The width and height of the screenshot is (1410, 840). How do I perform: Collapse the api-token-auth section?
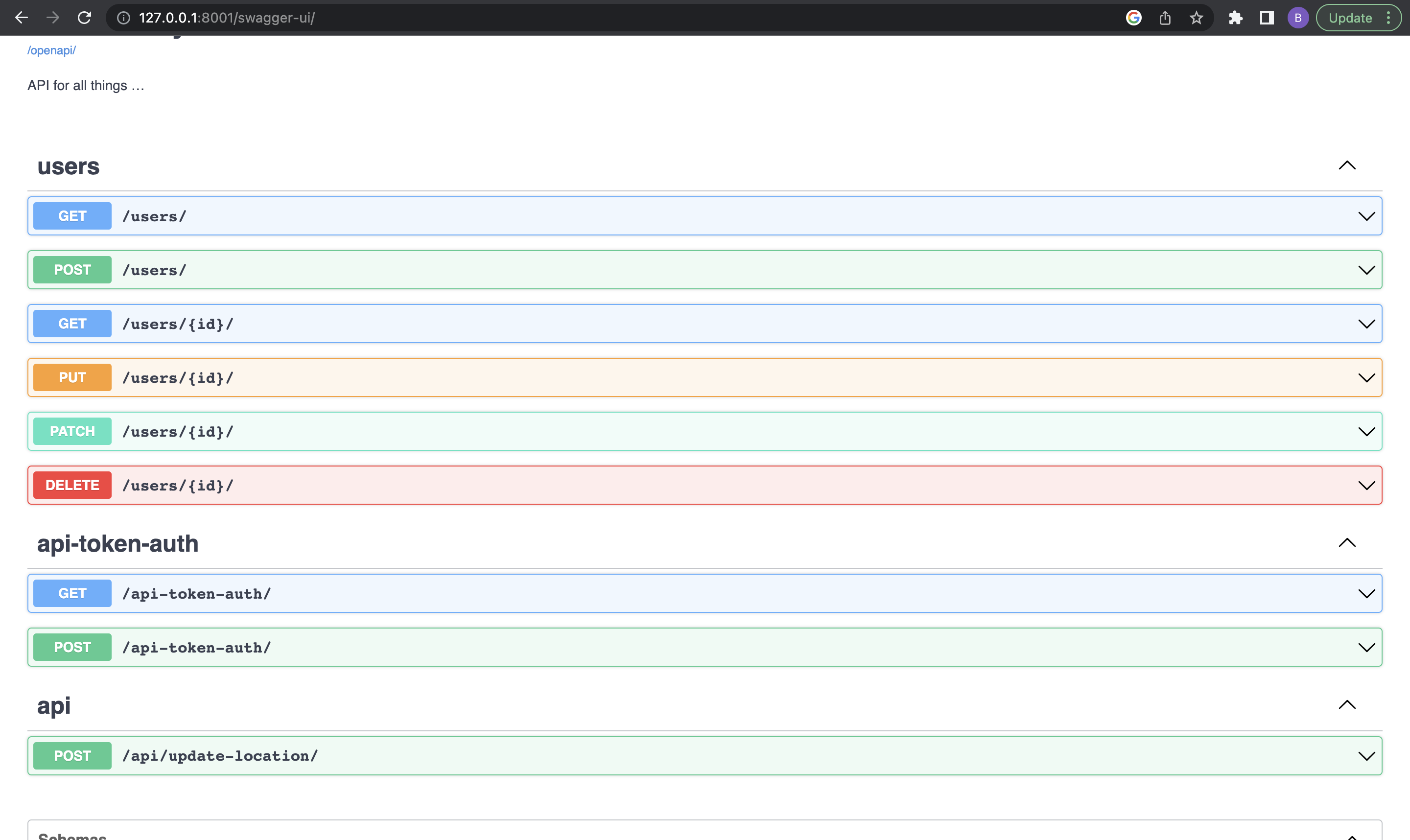coord(1347,543)
